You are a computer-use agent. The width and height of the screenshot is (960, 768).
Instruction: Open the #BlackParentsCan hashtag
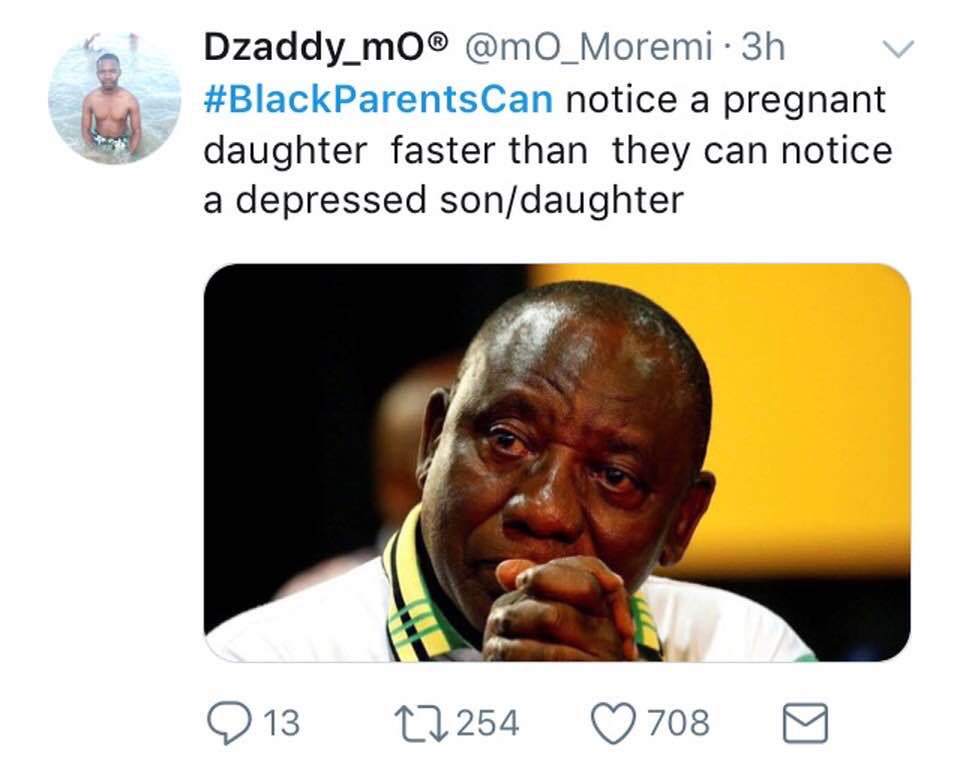(378, 100)
